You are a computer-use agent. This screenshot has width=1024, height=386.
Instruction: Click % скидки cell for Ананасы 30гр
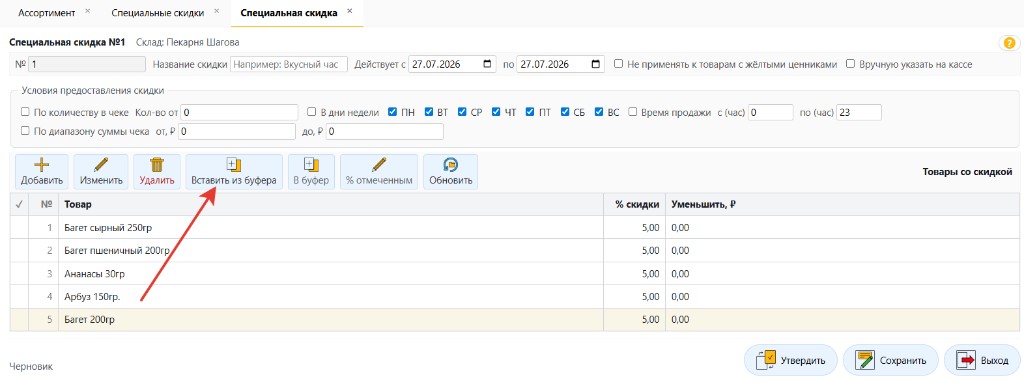point(634,273)
